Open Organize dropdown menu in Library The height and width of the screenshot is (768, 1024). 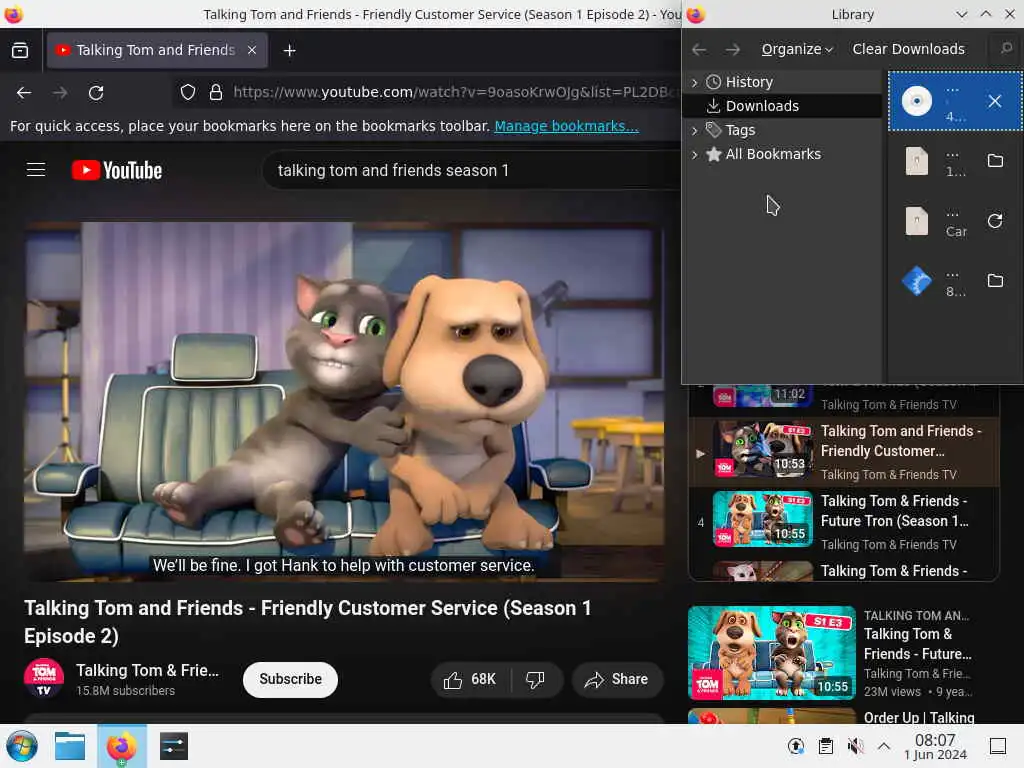pyautogui.click(x=797, y=49)
